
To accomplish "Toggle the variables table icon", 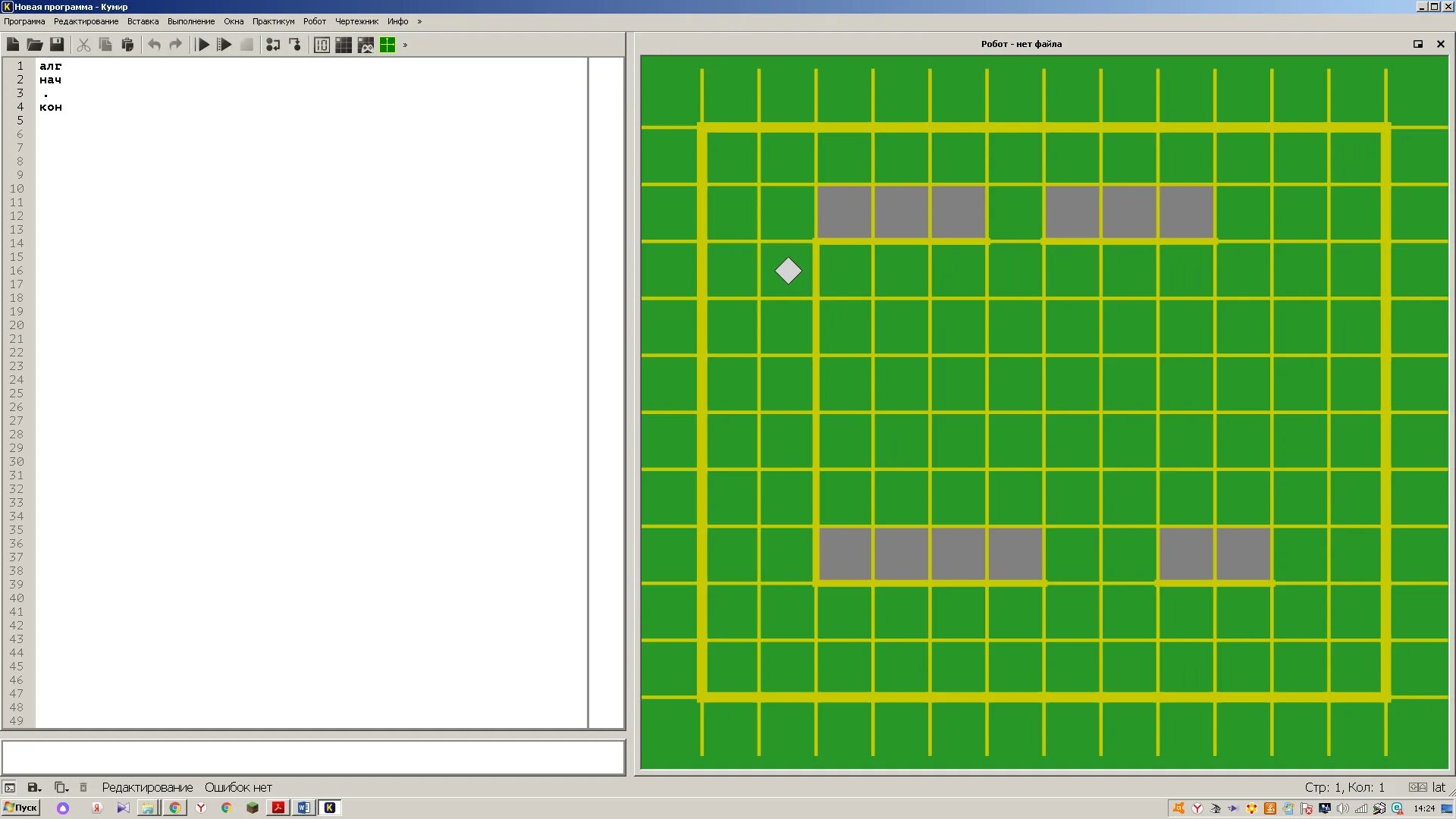I will pyautogui.click(x=322, y=45).
